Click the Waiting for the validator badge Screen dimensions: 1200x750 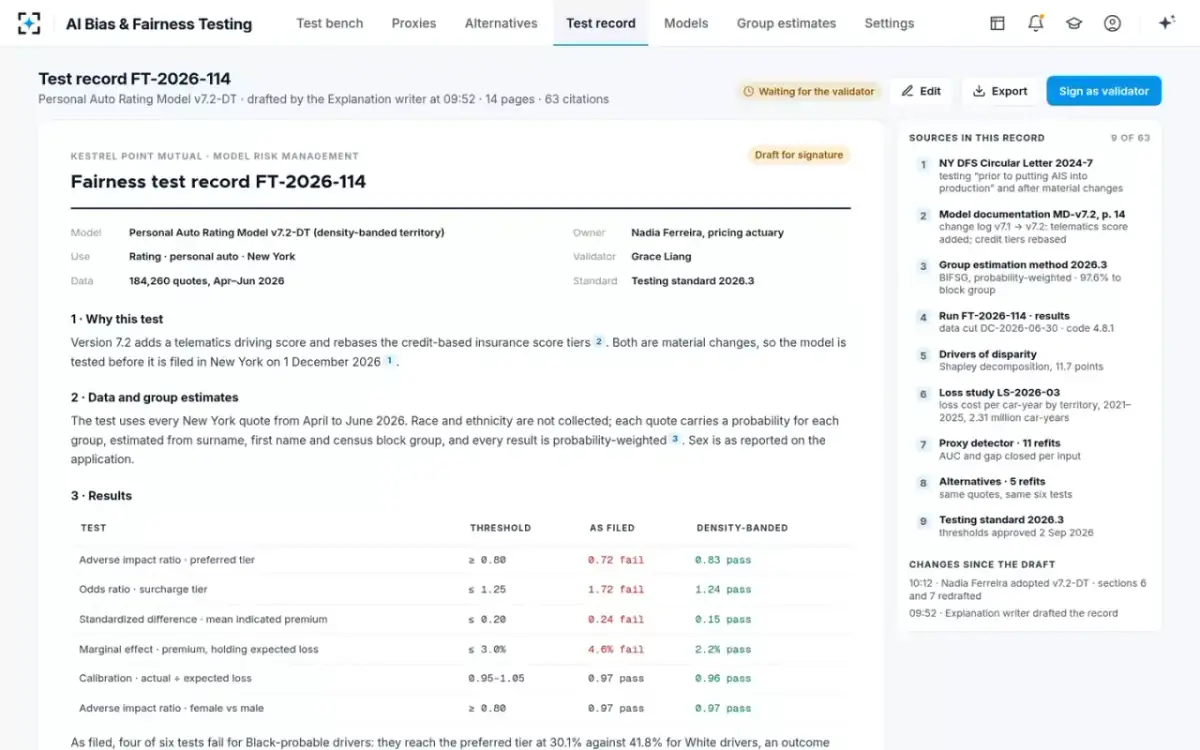coord(810,91)
